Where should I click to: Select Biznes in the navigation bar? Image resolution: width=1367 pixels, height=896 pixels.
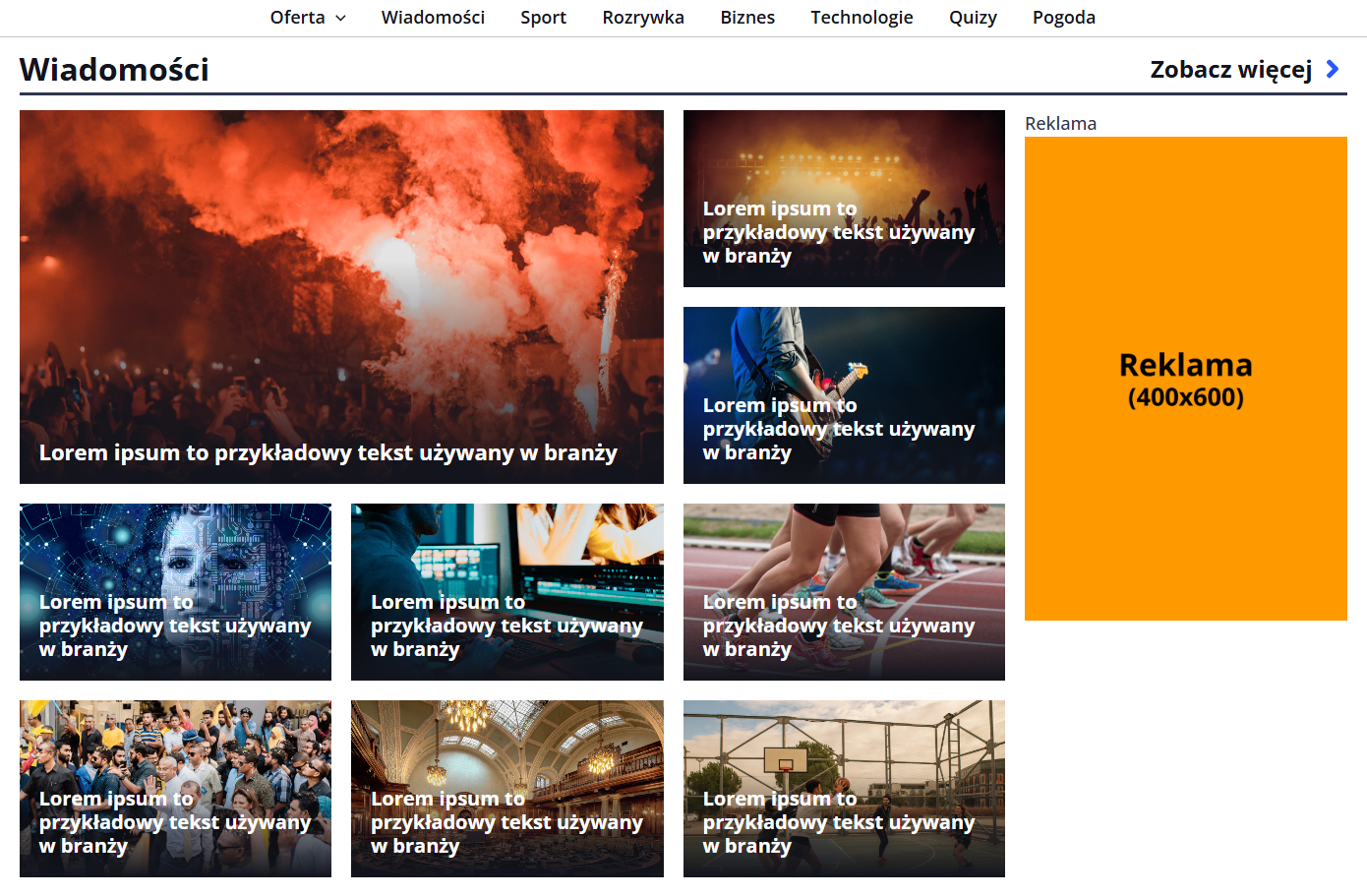[x=747, y=18]
